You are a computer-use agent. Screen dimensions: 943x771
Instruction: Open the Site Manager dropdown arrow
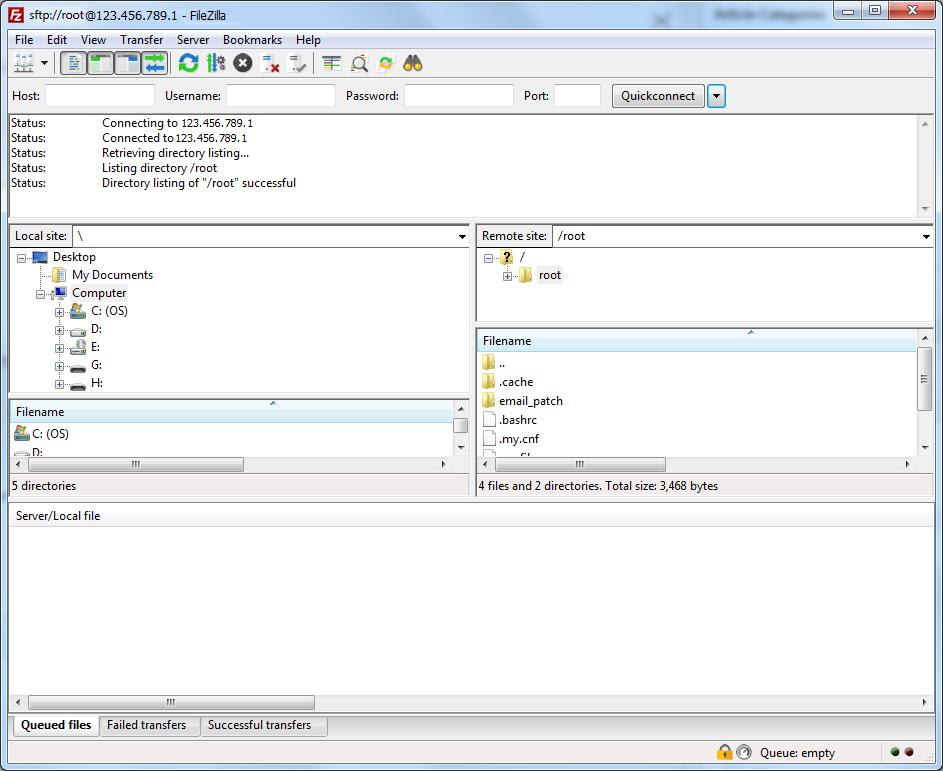click(x=44, y=63)
